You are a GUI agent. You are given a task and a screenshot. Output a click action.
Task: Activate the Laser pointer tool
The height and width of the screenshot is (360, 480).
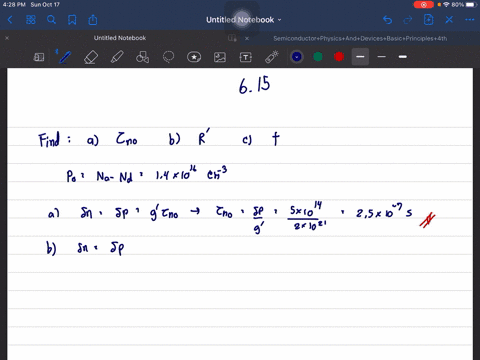tap(272, 57)
